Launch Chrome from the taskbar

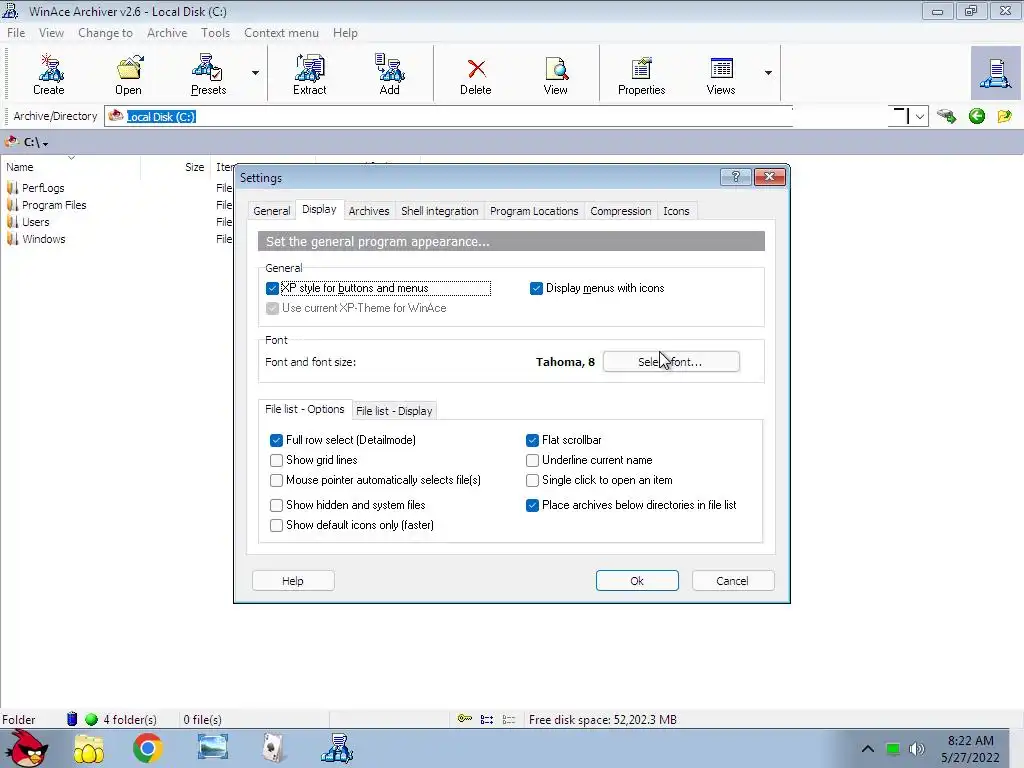click(148, 748)
